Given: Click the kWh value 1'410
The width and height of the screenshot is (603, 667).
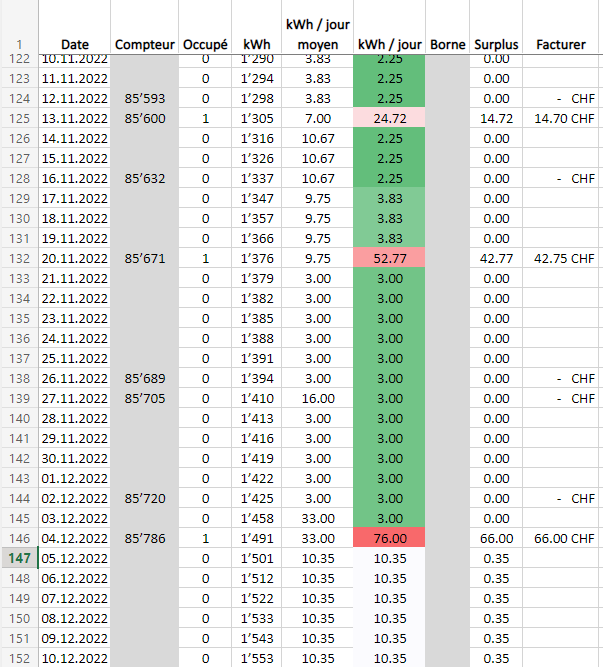Looking at the screenshot, I should point(256,398).
